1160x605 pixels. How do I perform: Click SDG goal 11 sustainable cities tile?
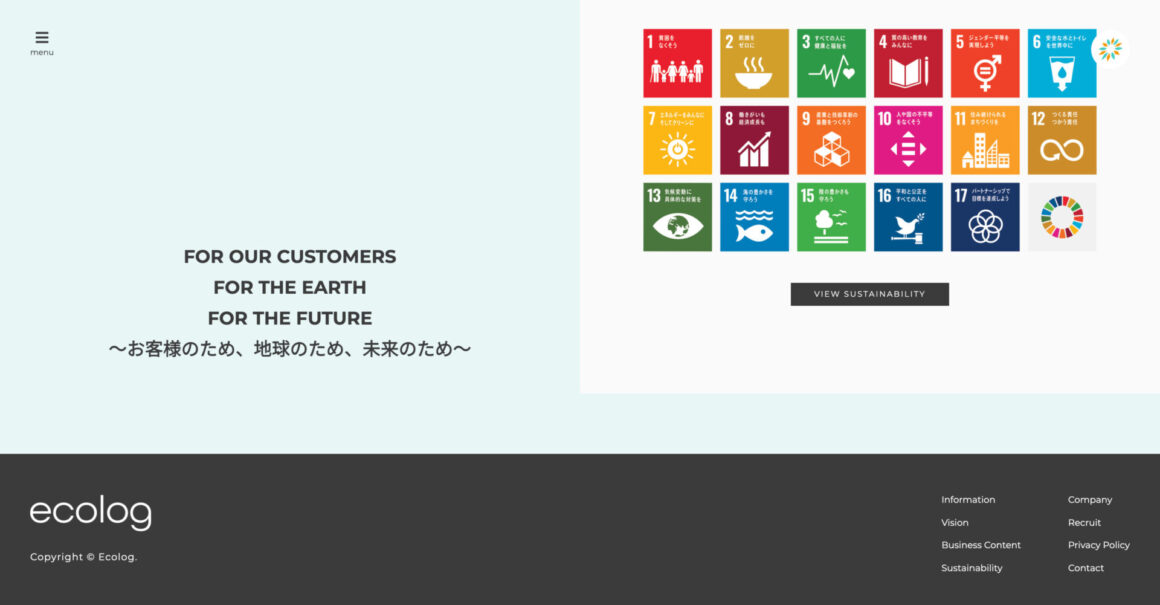[x=985, y=140]
